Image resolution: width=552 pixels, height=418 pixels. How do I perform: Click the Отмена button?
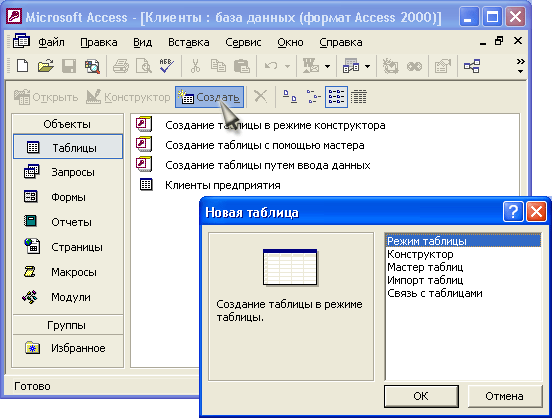[x=504, y=396]
